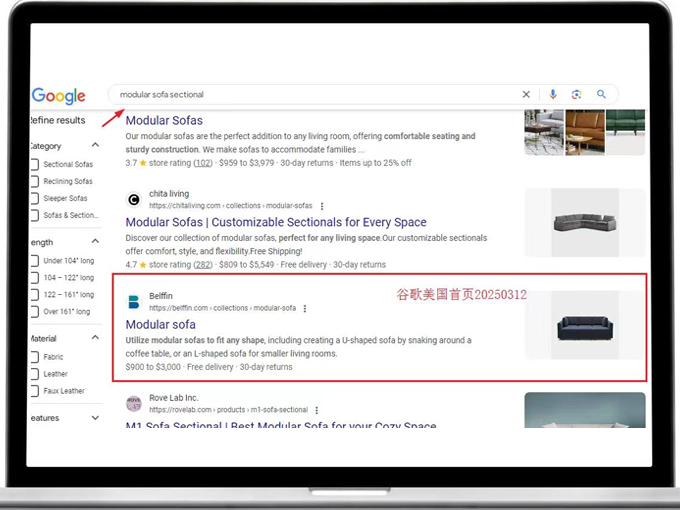Viewport: 680px width, 510px height.
Task: Click the Belffin site name
Action: (161, 296)
